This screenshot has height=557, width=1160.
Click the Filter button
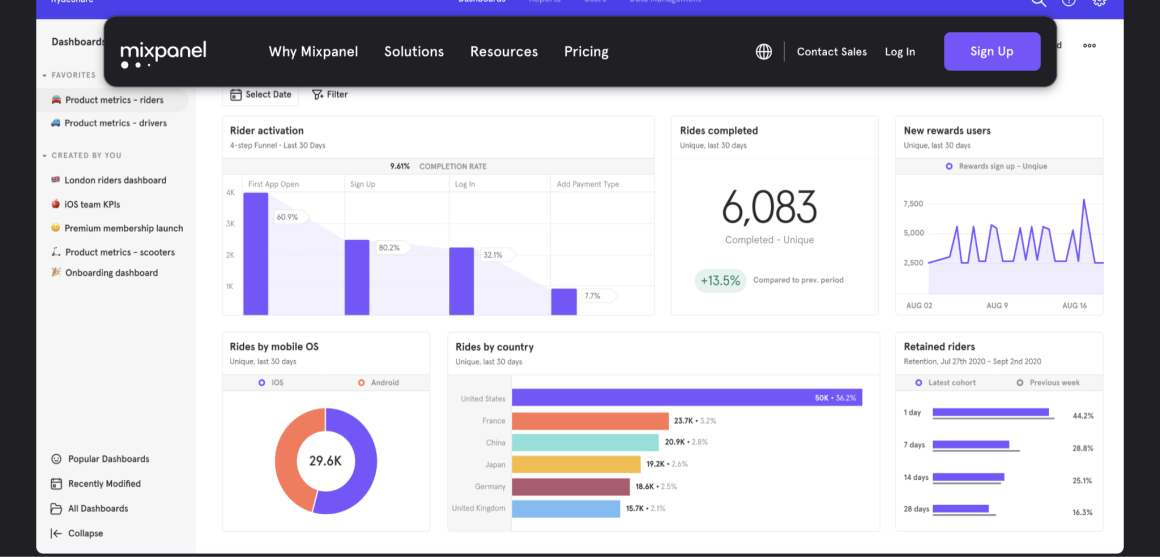point(330,95)
